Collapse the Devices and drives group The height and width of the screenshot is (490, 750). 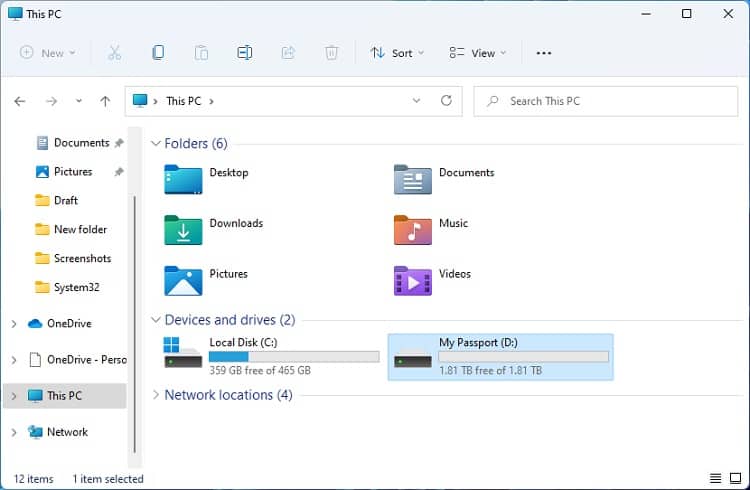[155, 319]
